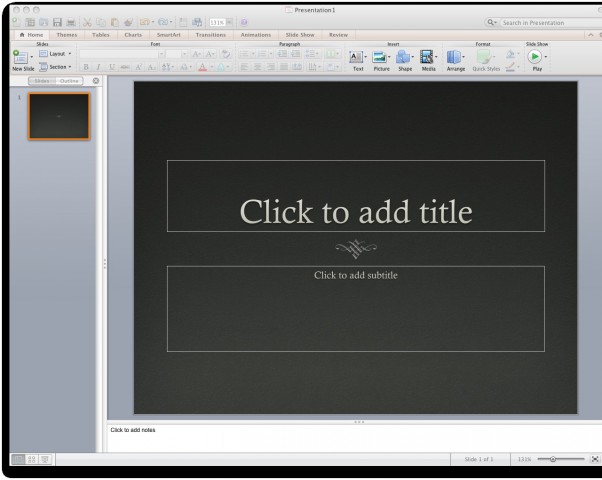
Task: Open the Slide Show tab
Action: [300, 35]
